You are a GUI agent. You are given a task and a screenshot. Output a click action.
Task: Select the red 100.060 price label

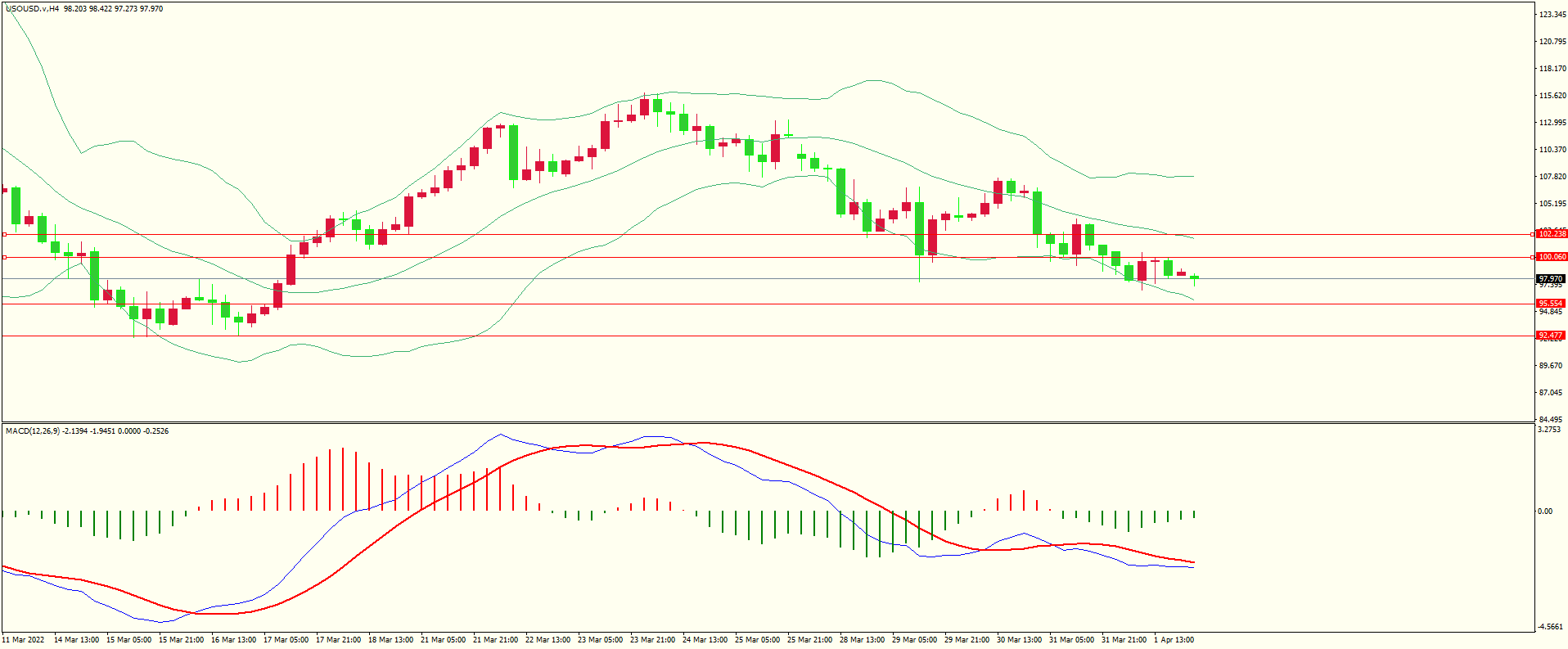pyautogui.click(x=1551, y=257)
